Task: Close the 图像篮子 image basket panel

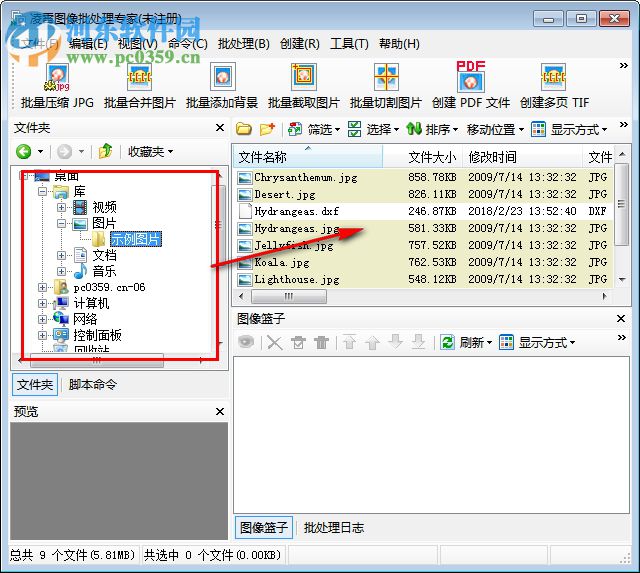Action: (621, 318)
